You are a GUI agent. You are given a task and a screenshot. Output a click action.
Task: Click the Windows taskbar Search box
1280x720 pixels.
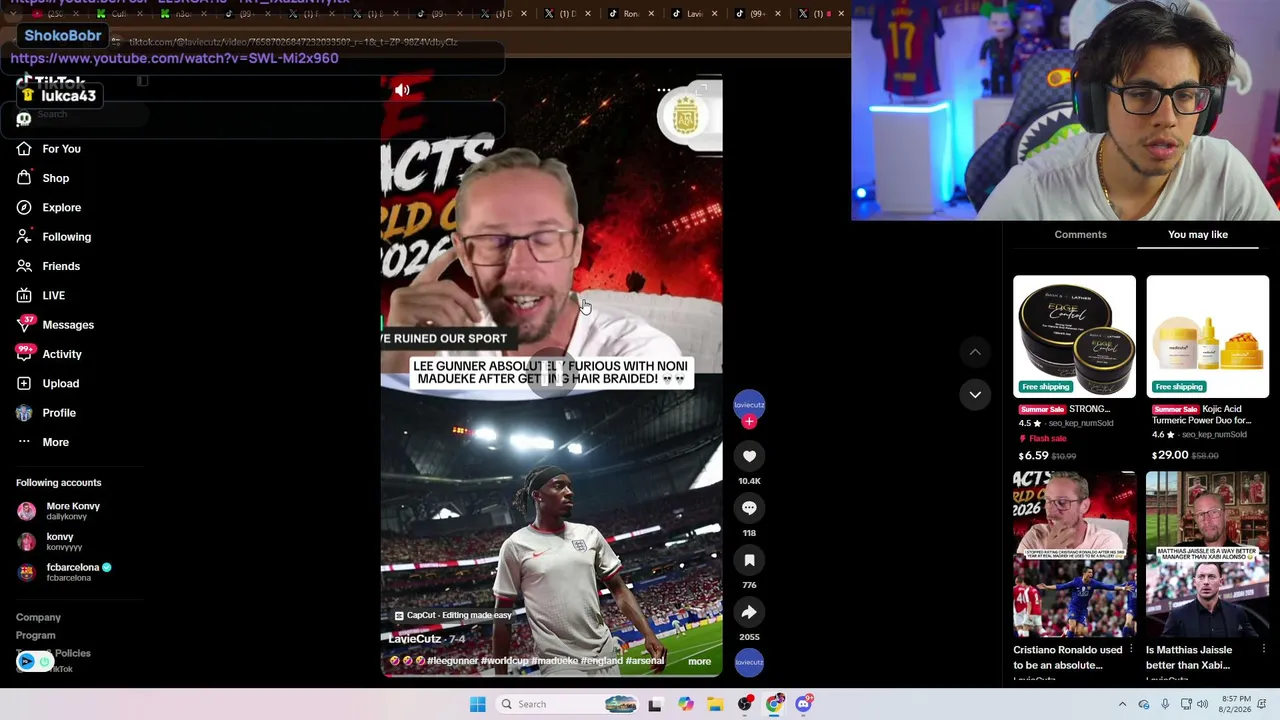[x=566, y=704]
